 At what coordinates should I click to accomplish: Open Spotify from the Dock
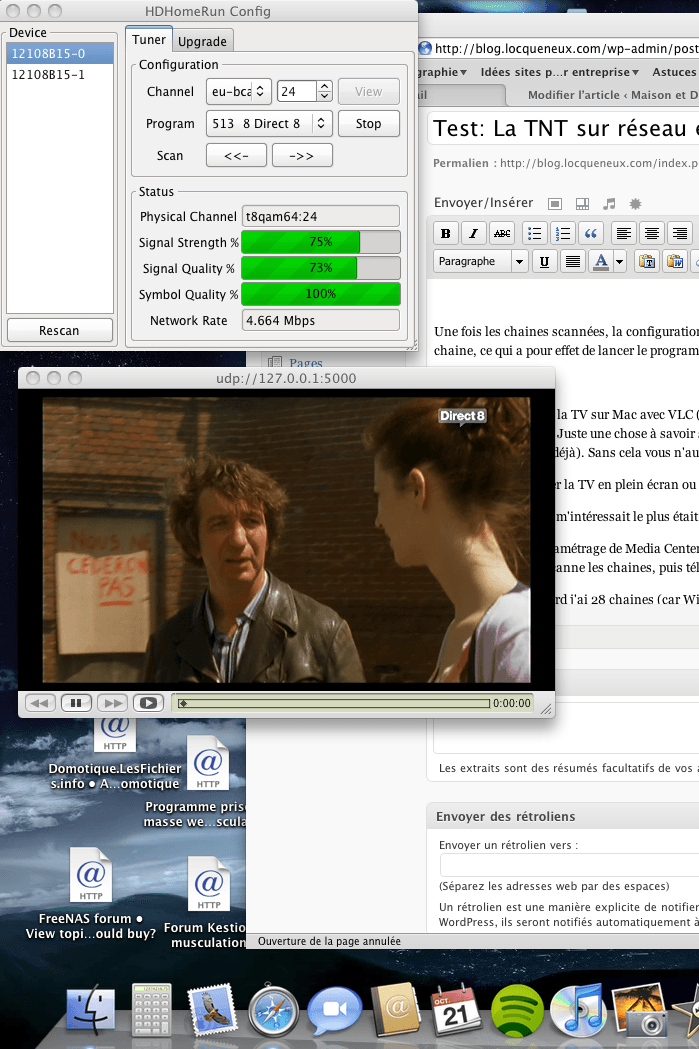pos(517,1010)
